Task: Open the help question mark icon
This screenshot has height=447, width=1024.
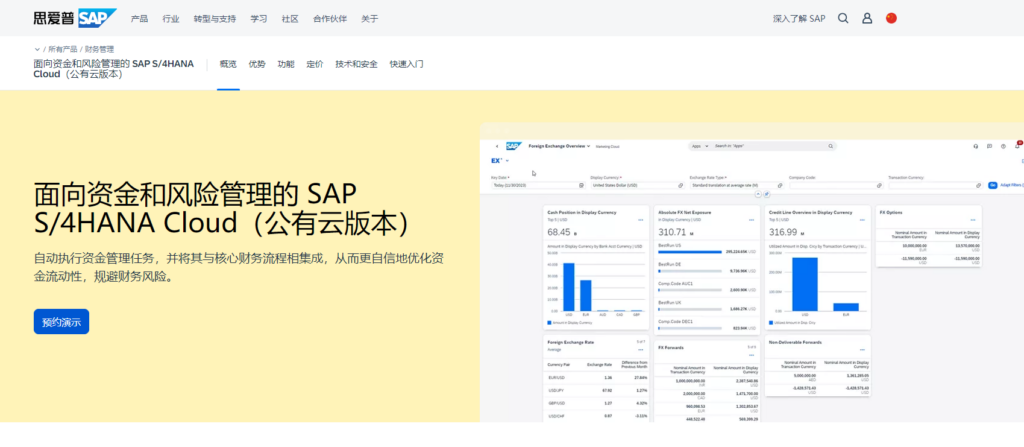Action: (x=1003, y=146)
